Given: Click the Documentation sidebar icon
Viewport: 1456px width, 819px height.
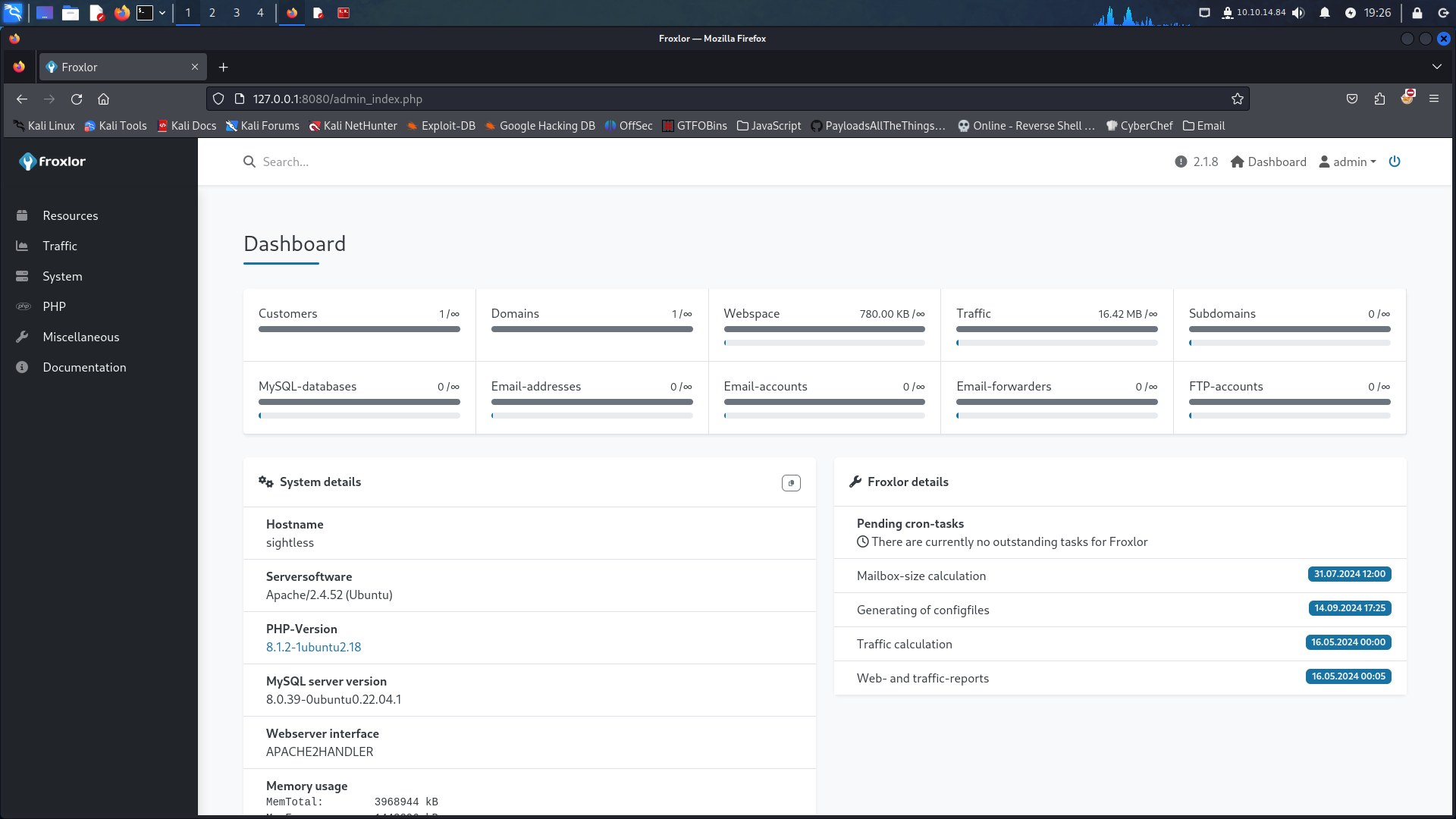Looking at the screenshot, I should pos(21,367).
